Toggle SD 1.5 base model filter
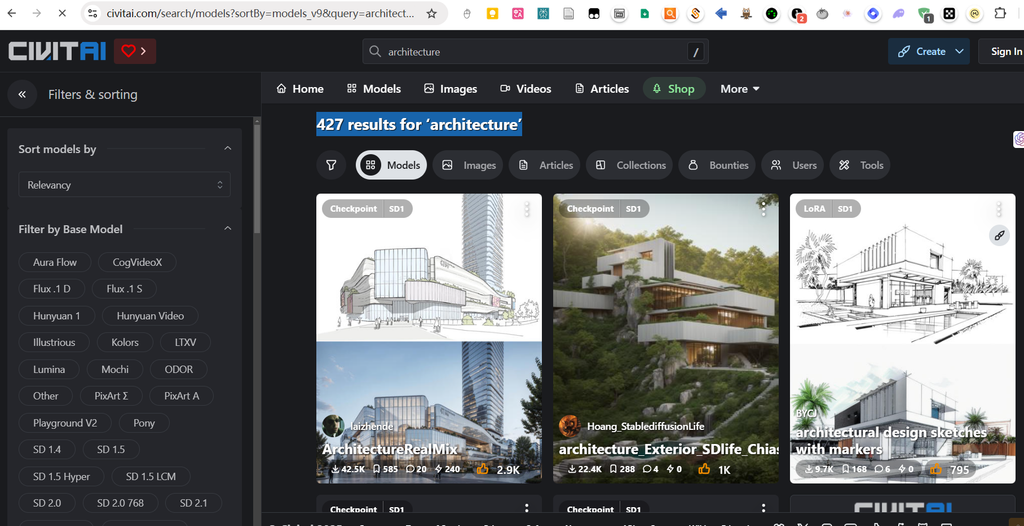Screen dimensions: 1024x526 pyautogui.click(x=110, y=450)
